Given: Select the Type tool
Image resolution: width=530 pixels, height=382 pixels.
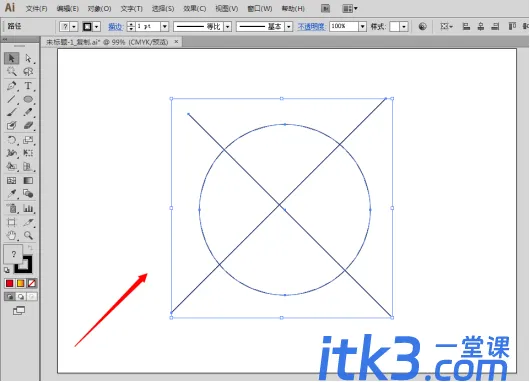Looking at the screenshot, I should (x=28, y=86).
